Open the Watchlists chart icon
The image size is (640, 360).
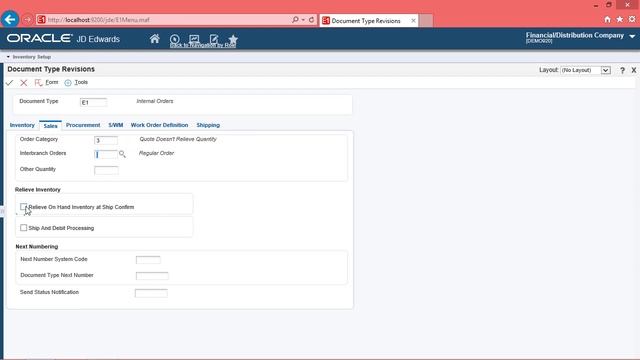(x=194, y=39)
